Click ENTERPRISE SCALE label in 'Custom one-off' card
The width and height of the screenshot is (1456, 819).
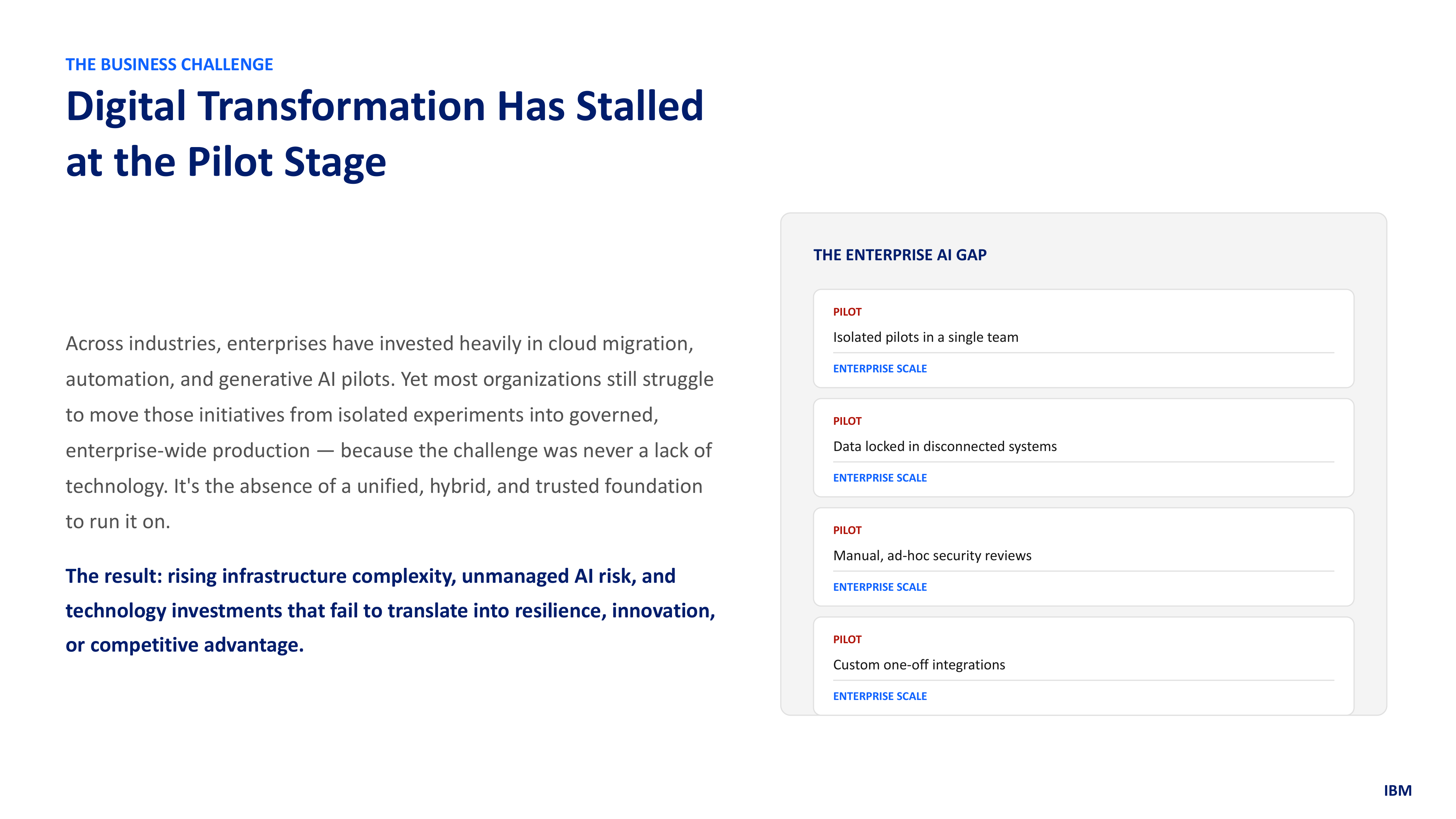coord(880,696)
